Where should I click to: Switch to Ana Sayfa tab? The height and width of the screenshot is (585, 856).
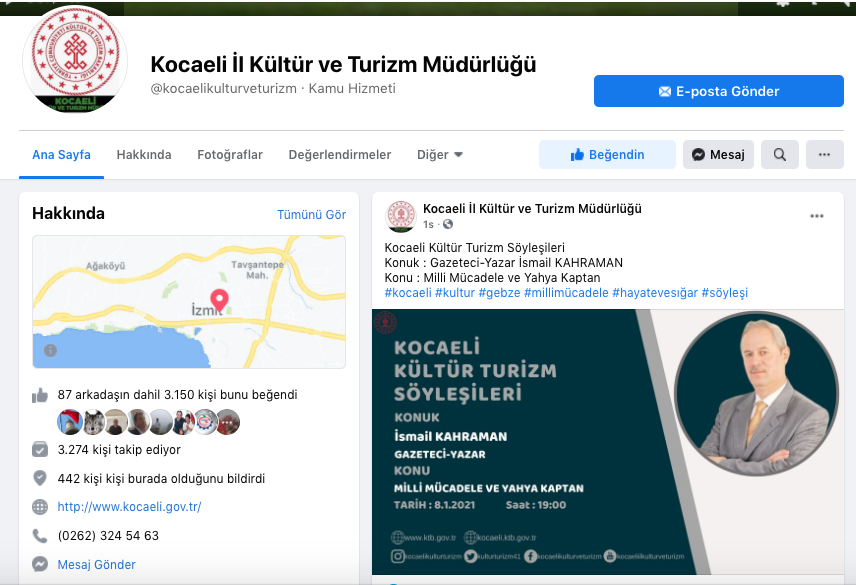point(61,155)
